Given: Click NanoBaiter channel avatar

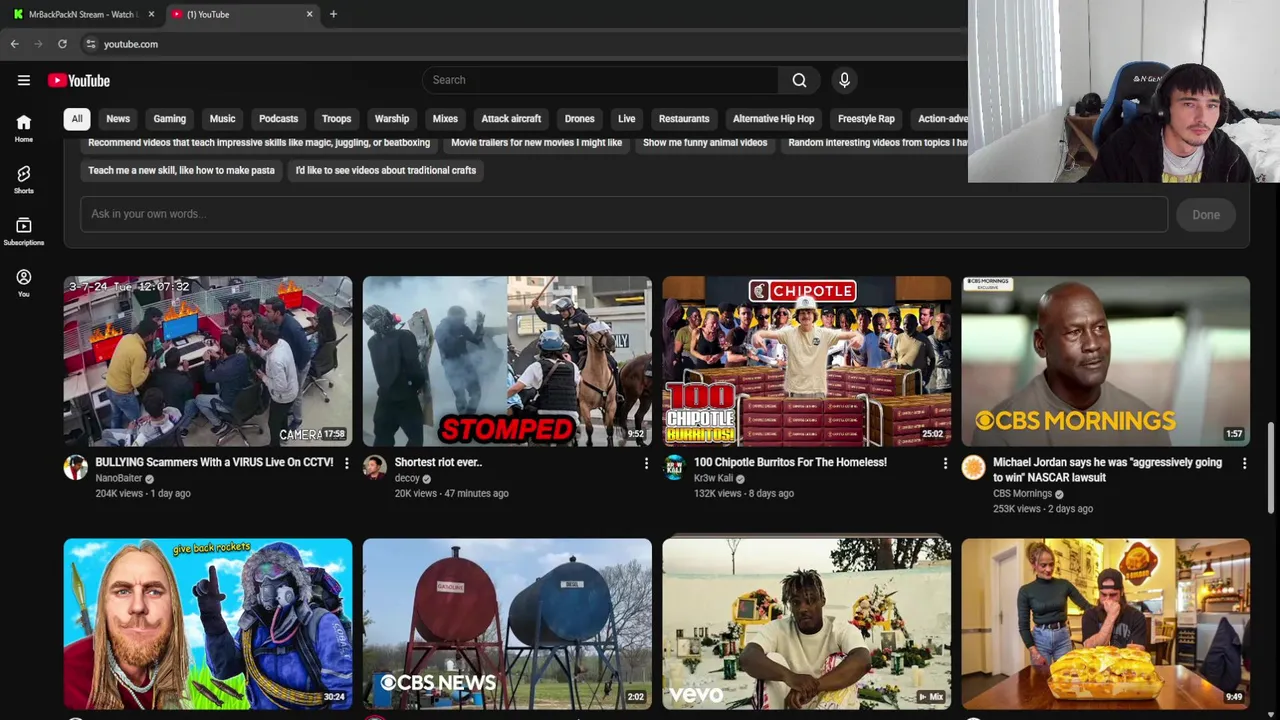Looking at the screenshot, I should click(76, 467).
